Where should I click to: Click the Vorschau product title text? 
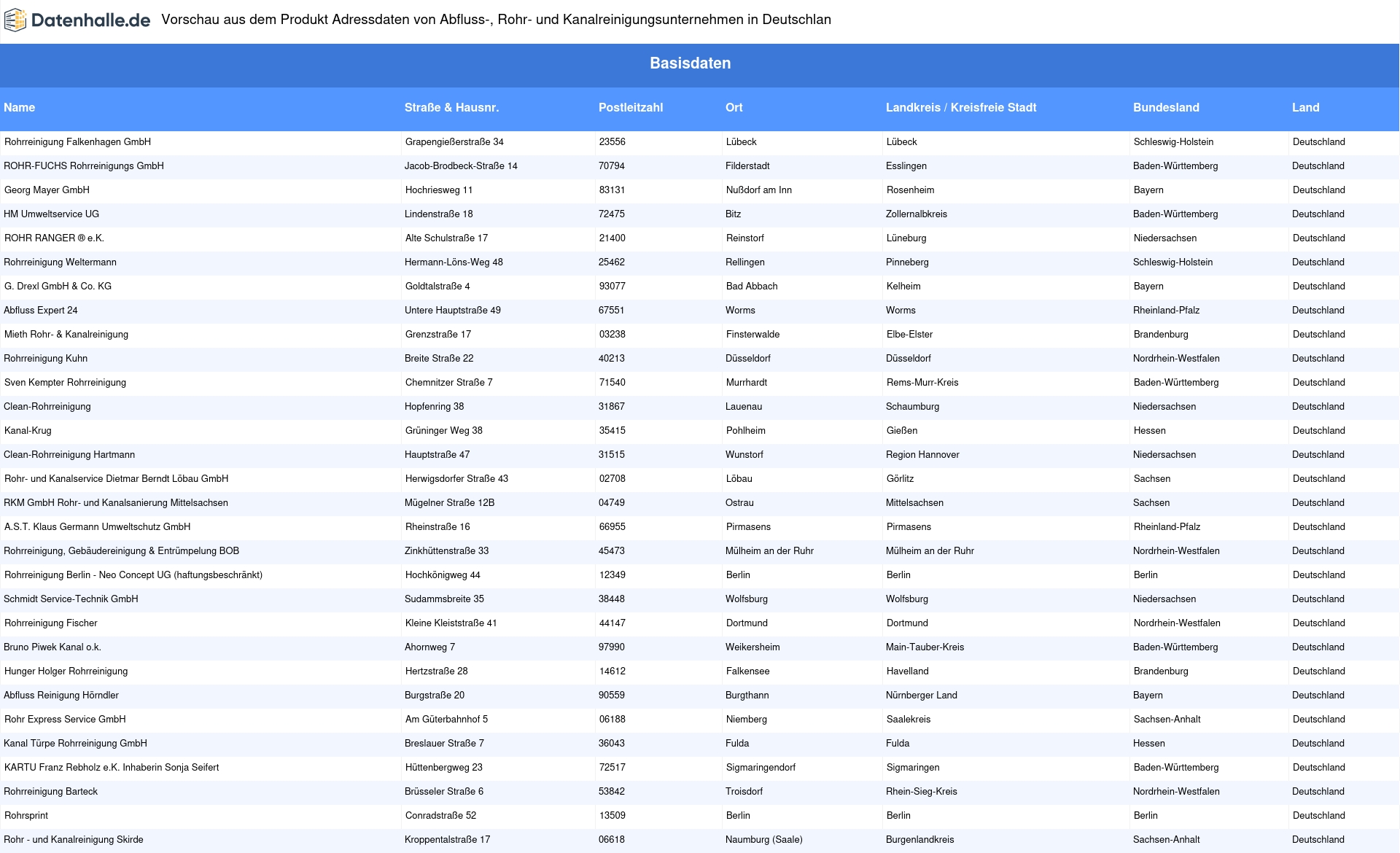496,20
